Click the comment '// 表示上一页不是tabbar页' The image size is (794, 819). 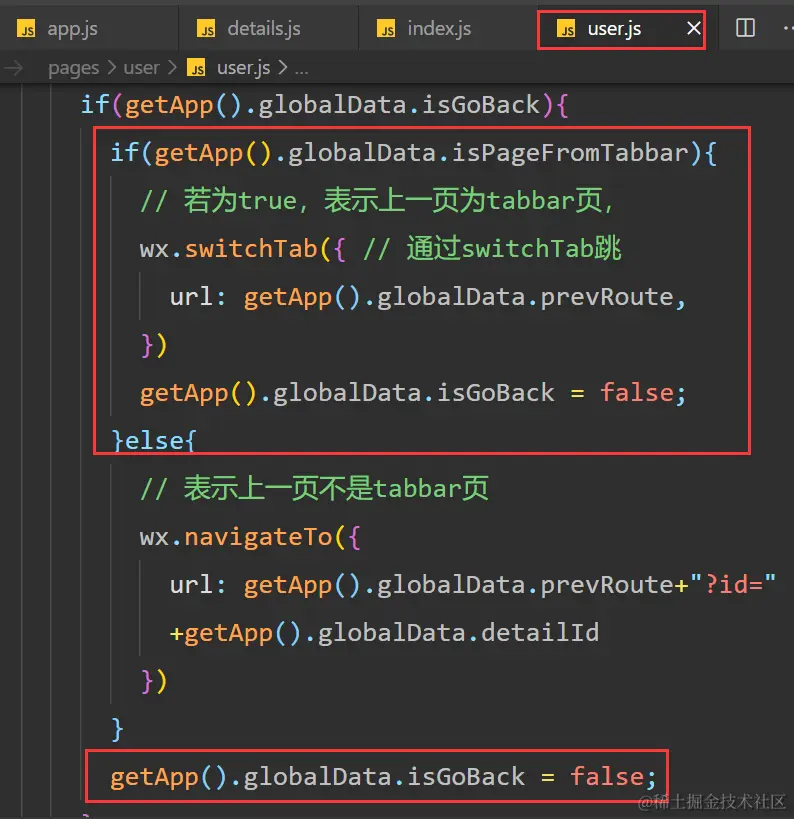click(314, 489)
